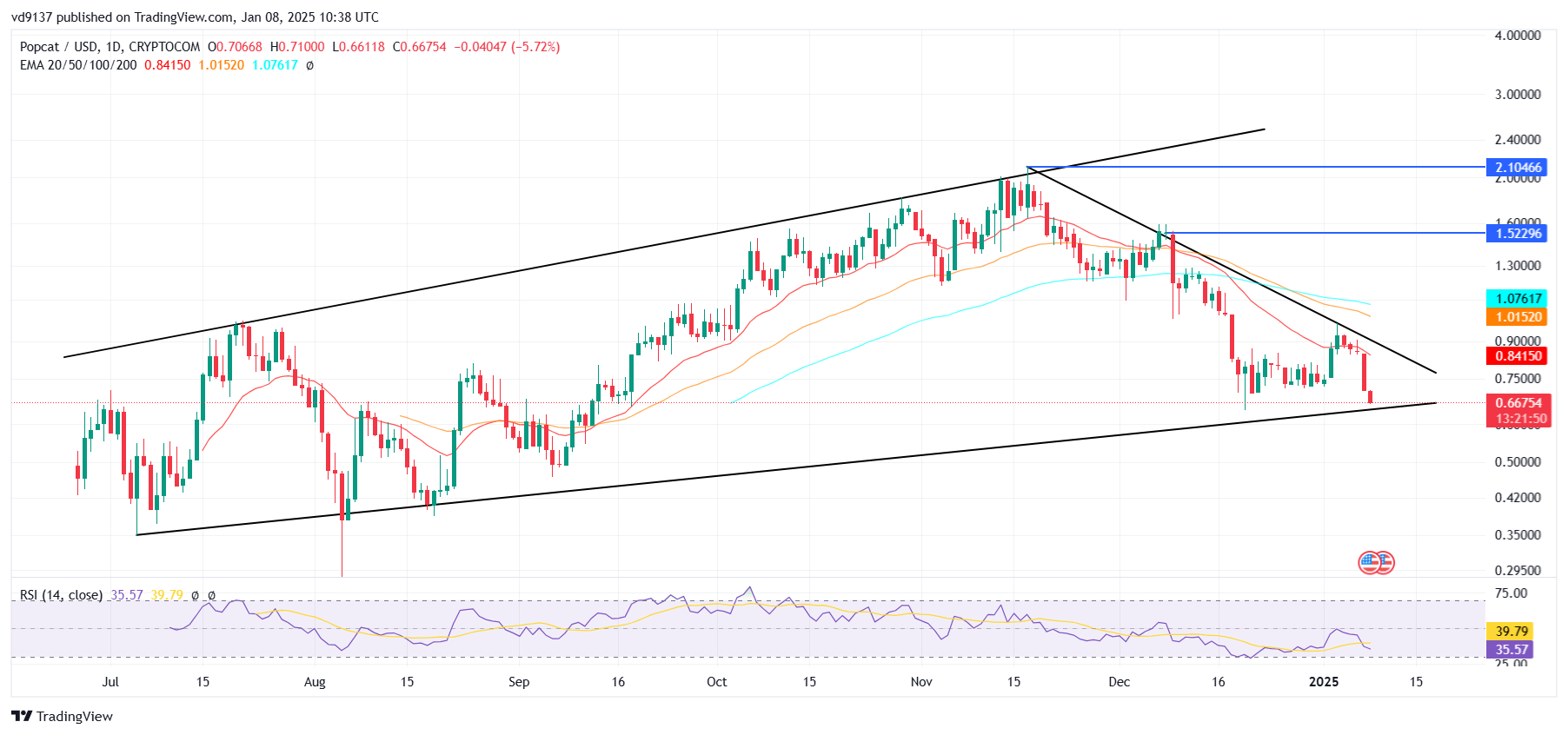Click the EMA 20/50/100/200 indicator title
Image resolution: width=1568 pixels, height=735 pixels.
[78, 65]
